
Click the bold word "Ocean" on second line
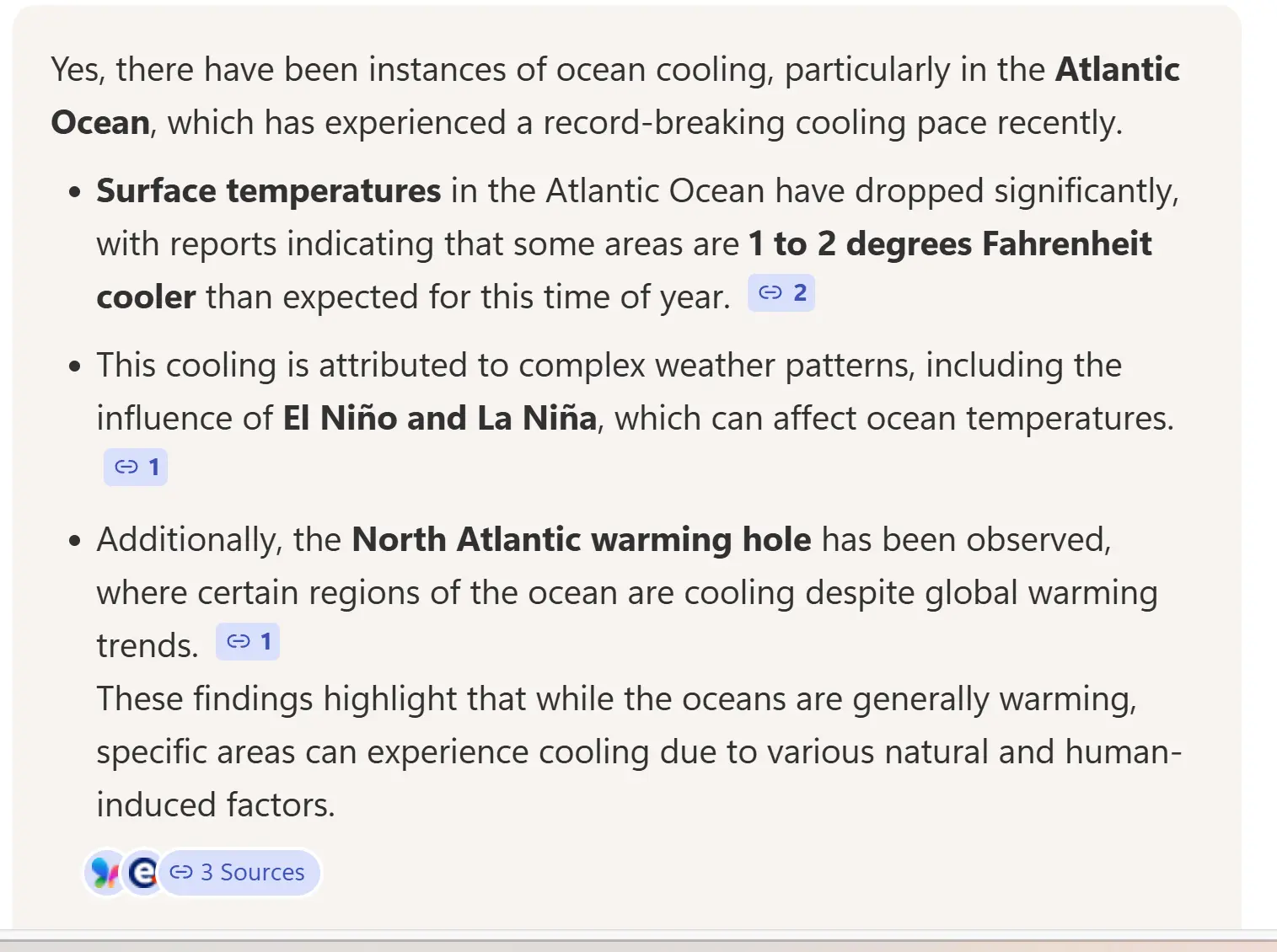(x=100, y=123)
